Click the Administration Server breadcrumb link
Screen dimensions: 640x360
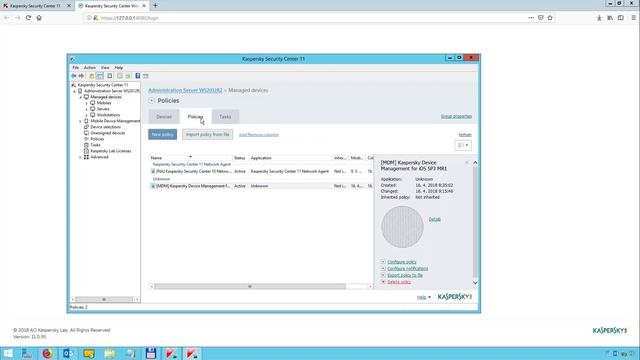point(185,90)
